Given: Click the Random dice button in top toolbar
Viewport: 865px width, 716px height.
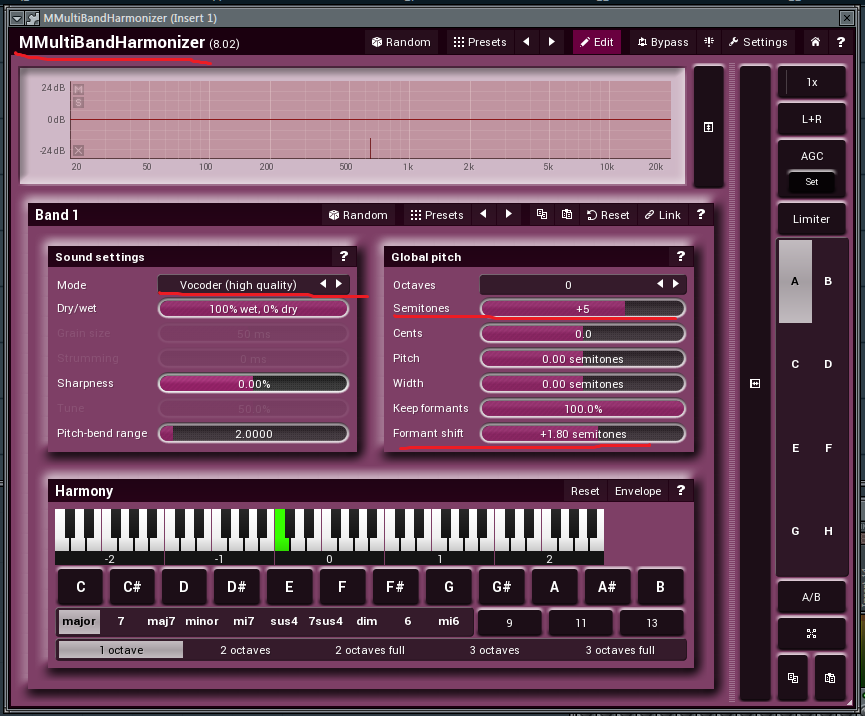Looking at the screenshot, I should (x=401, y=42).
